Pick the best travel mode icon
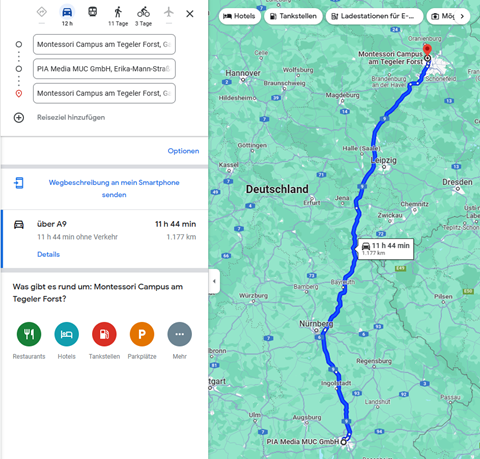Image resolution: width=480 pixels, height=459 pixels. click(42, 12)
